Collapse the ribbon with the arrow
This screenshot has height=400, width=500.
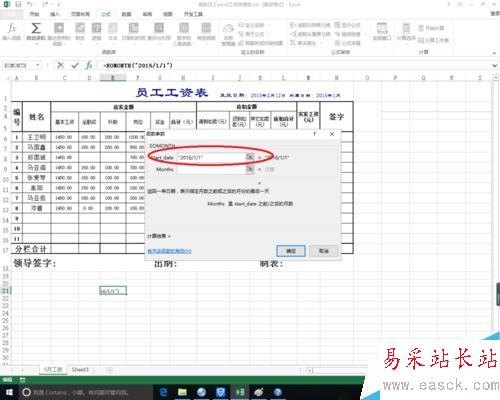(494, 53)
